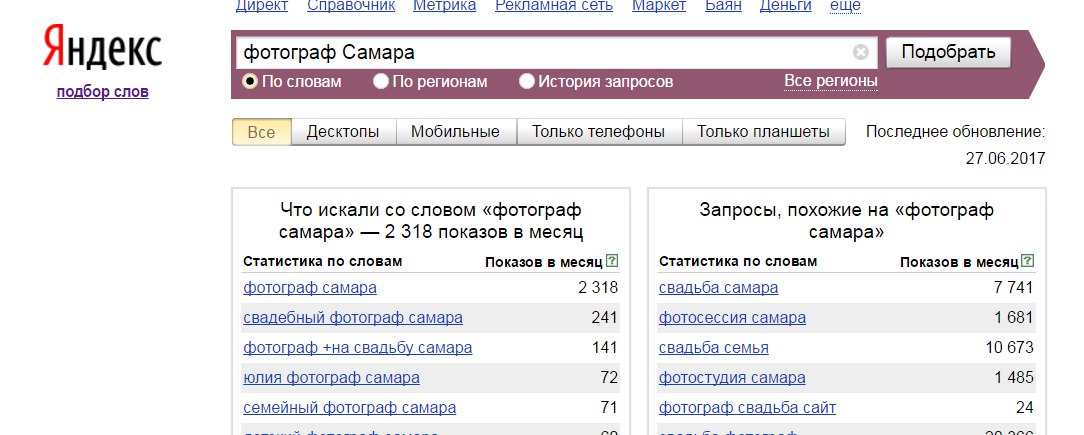This screenshot has width=1084, height=435.
Task: Click the left Статистика по словам header
Action: tap(322, 261)
